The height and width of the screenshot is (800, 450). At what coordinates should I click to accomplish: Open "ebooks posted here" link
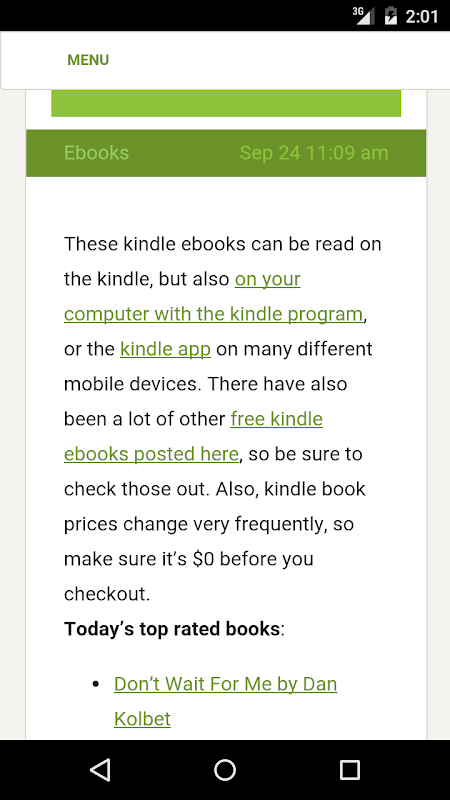(x=151, y=454)
